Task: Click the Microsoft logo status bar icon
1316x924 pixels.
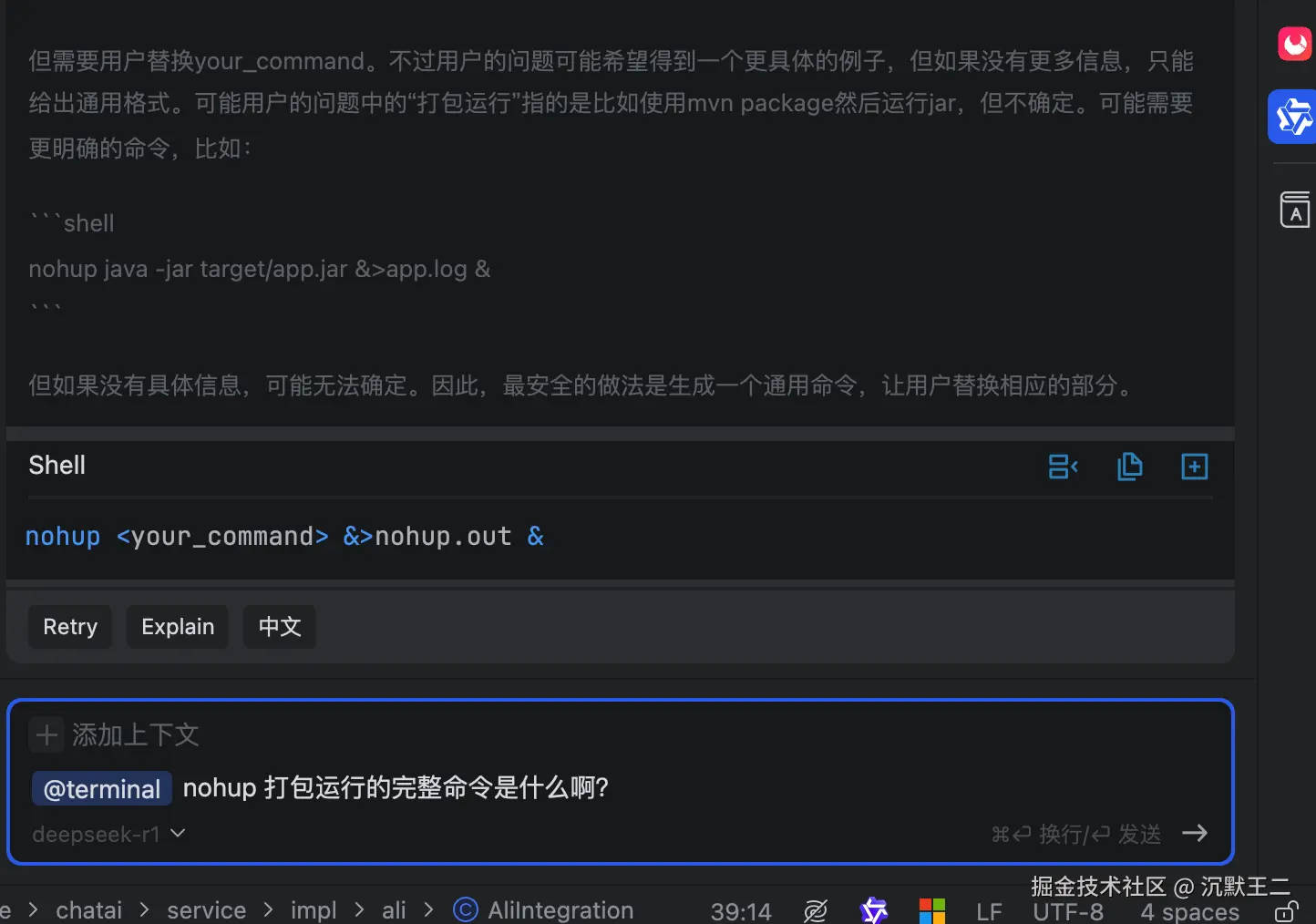Action: click(x=931, y=911)
